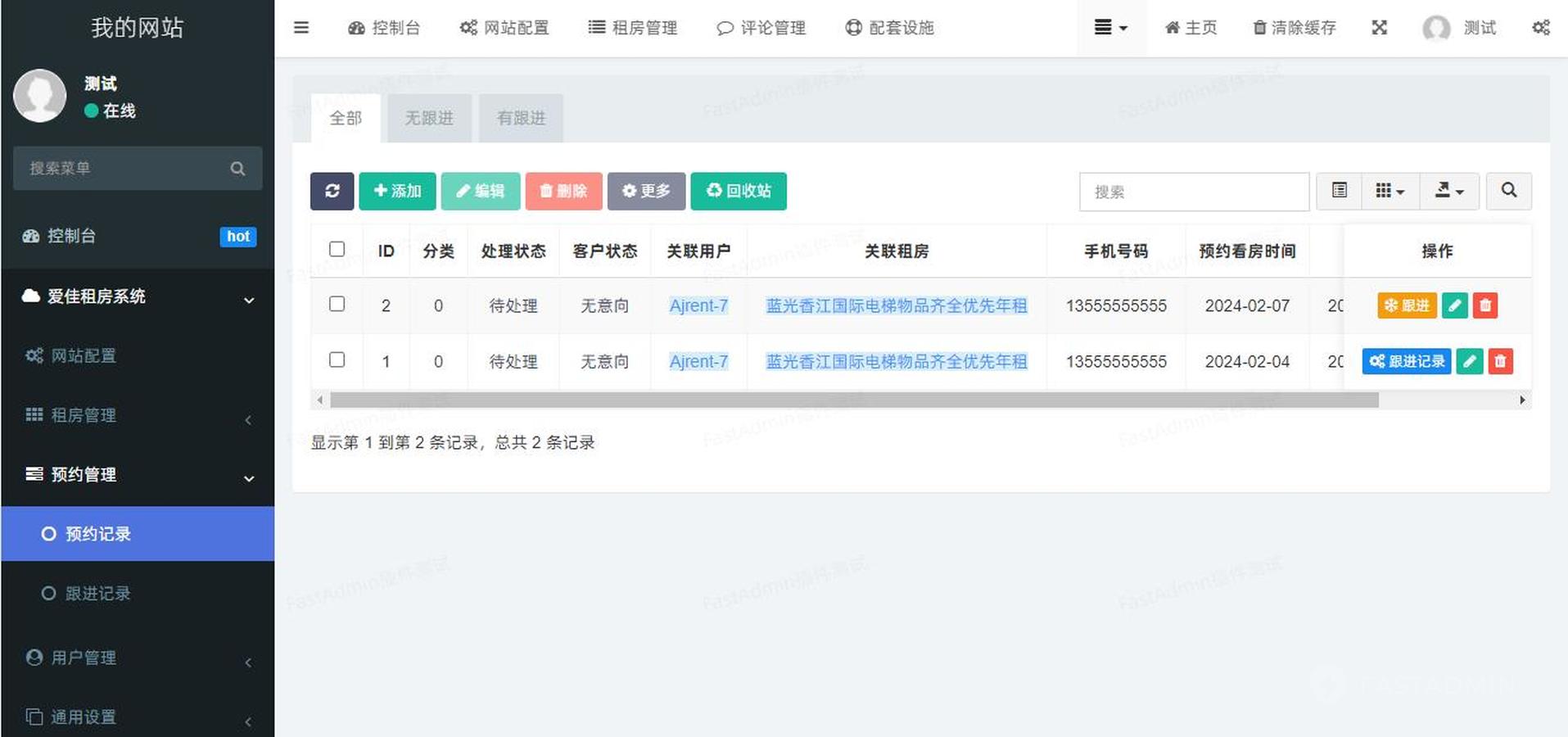This screenshot has height=737, width=1568.
Task: Toggle sidebar with hamburger menu icon
Action: point(301,28)
